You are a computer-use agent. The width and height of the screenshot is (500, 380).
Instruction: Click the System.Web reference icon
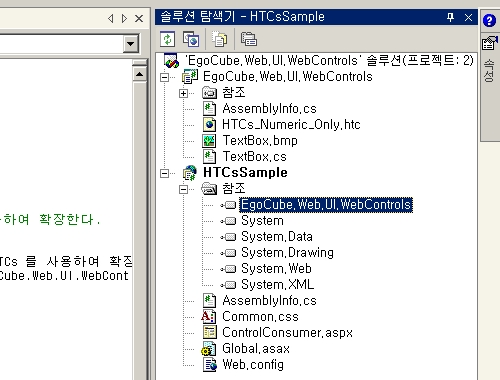click(x=228, y=269)
